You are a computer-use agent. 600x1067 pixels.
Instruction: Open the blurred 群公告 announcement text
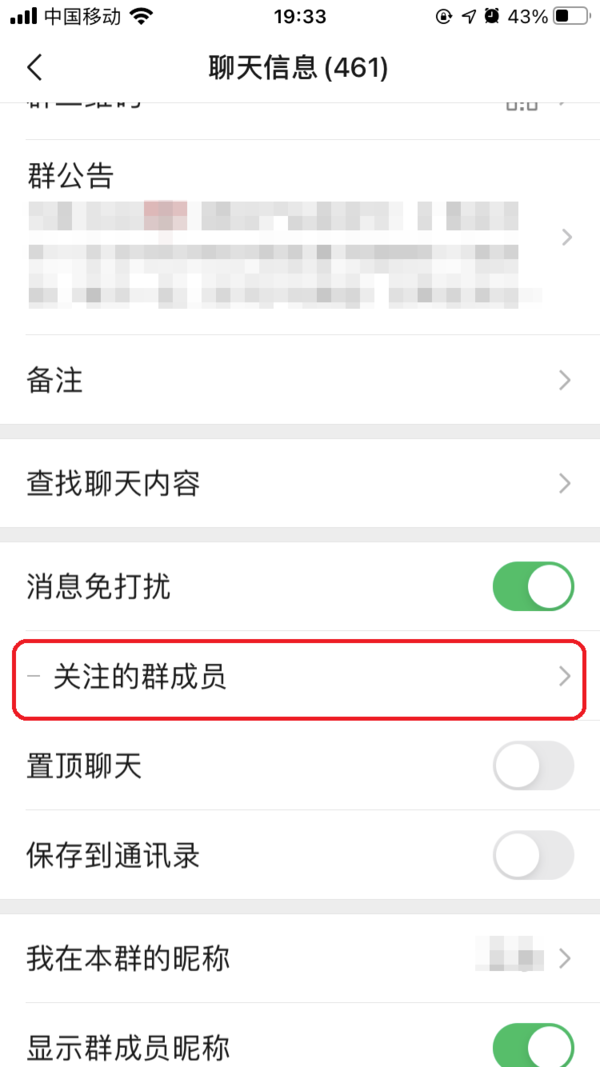tap(286, 255)
